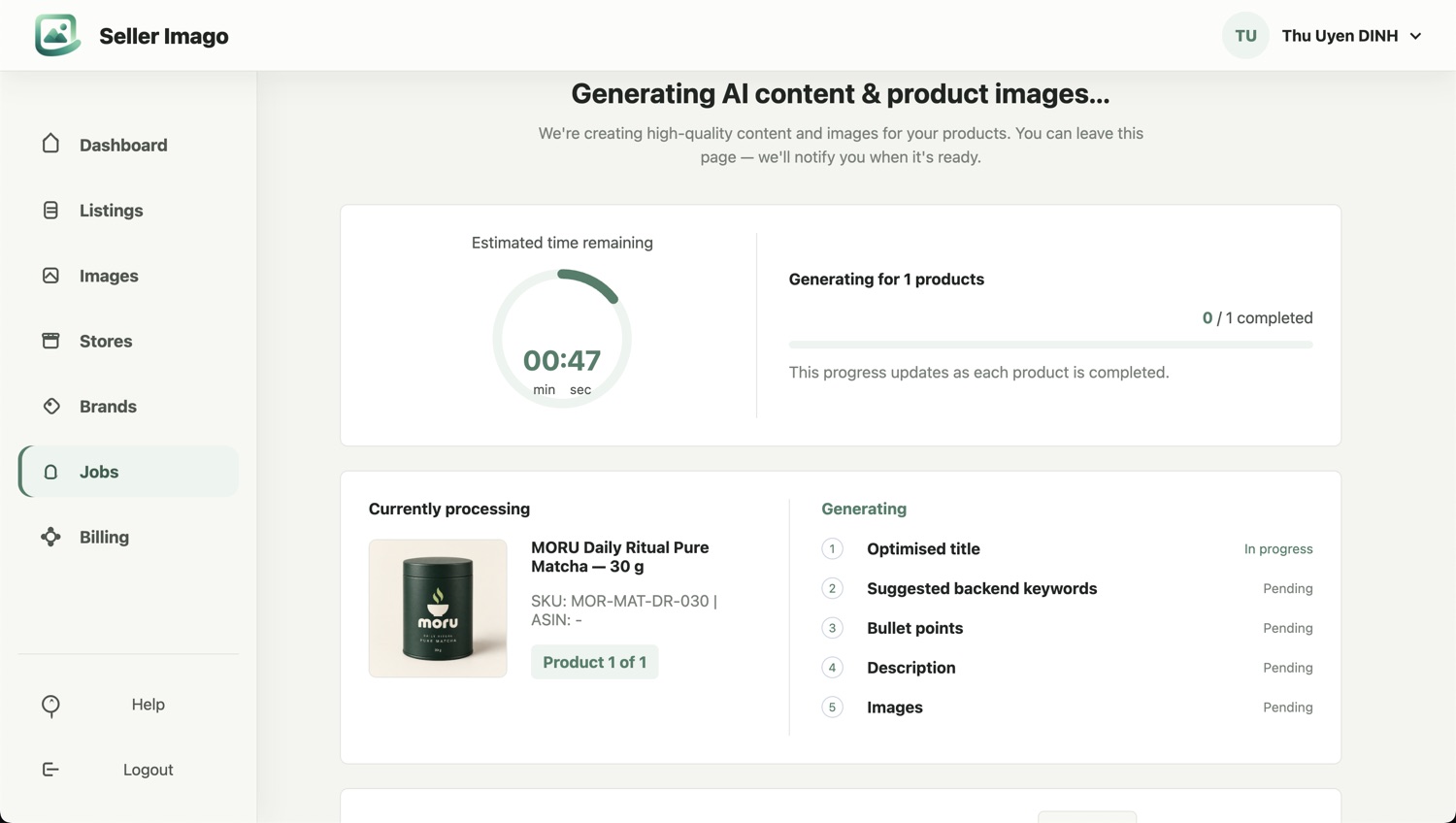Click the MORU matcha tin thumbnail

point(438,609)
